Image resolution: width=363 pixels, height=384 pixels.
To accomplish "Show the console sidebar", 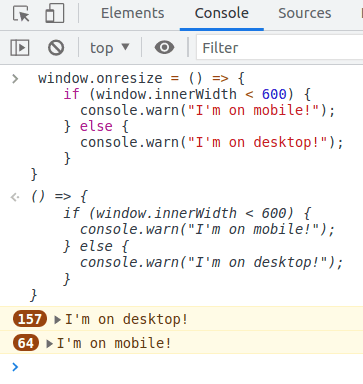I will 20,48.
